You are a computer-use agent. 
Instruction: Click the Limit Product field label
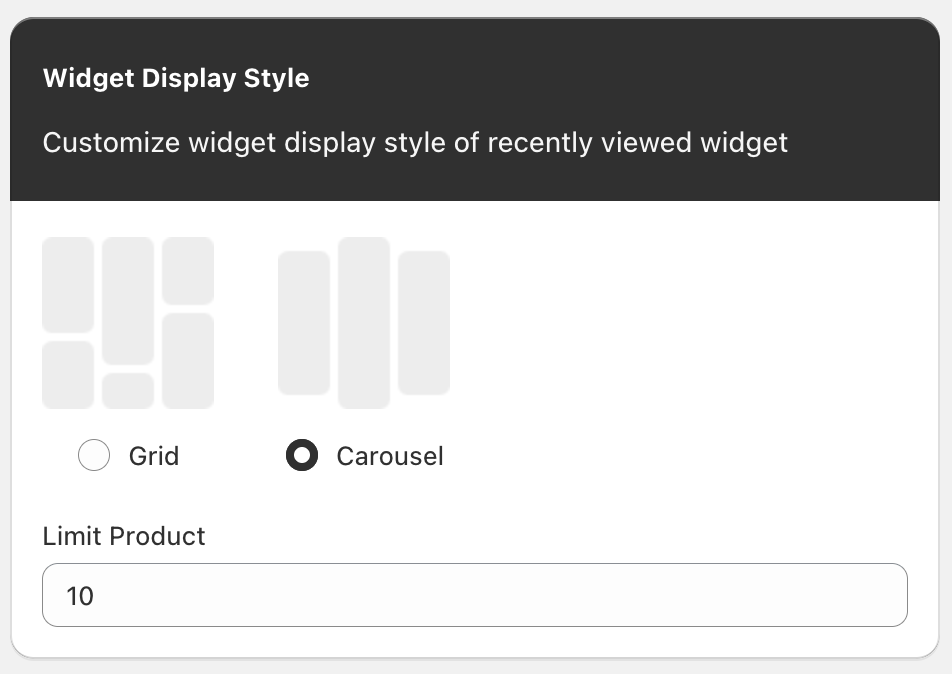[x=124, y=536]
